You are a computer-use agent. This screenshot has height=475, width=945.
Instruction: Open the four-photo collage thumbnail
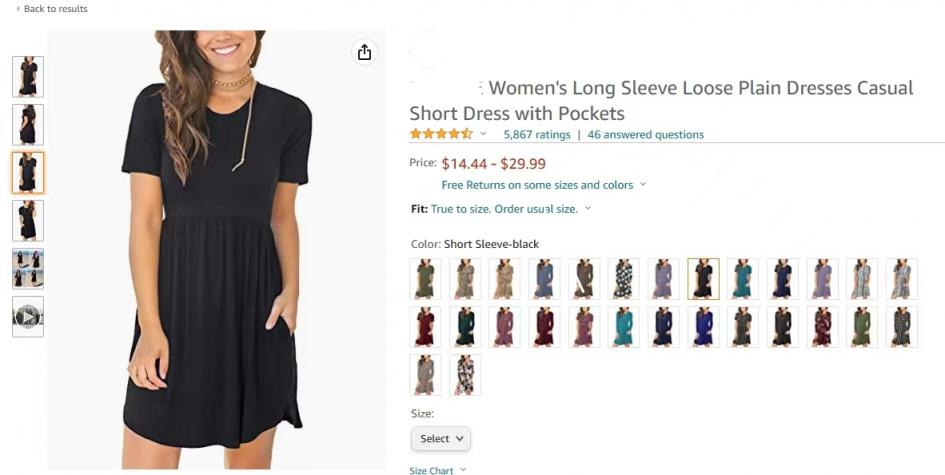(28, 269)
